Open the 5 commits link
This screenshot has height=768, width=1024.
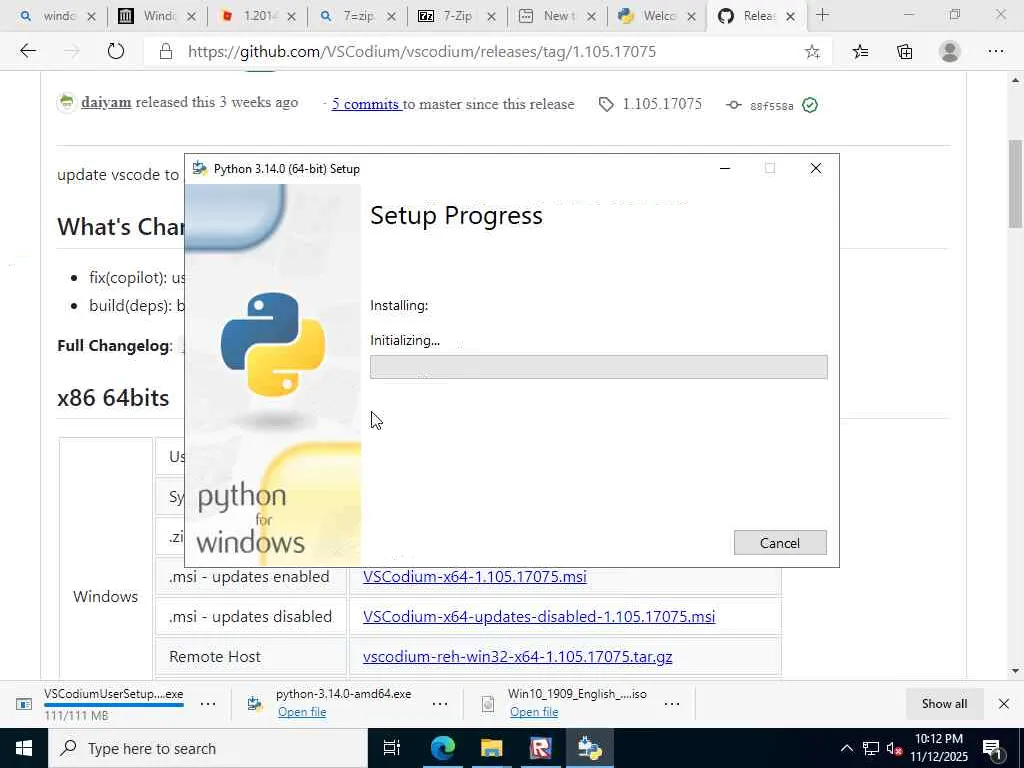point(366,104)
